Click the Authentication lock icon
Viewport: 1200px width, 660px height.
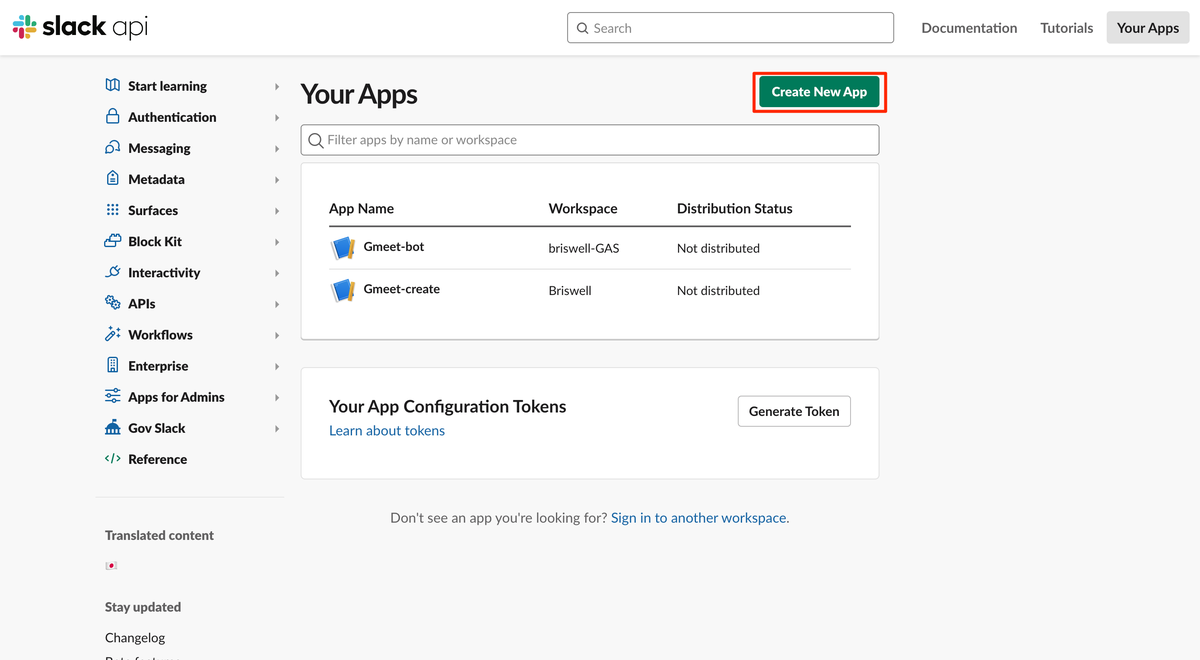(112, 117)
